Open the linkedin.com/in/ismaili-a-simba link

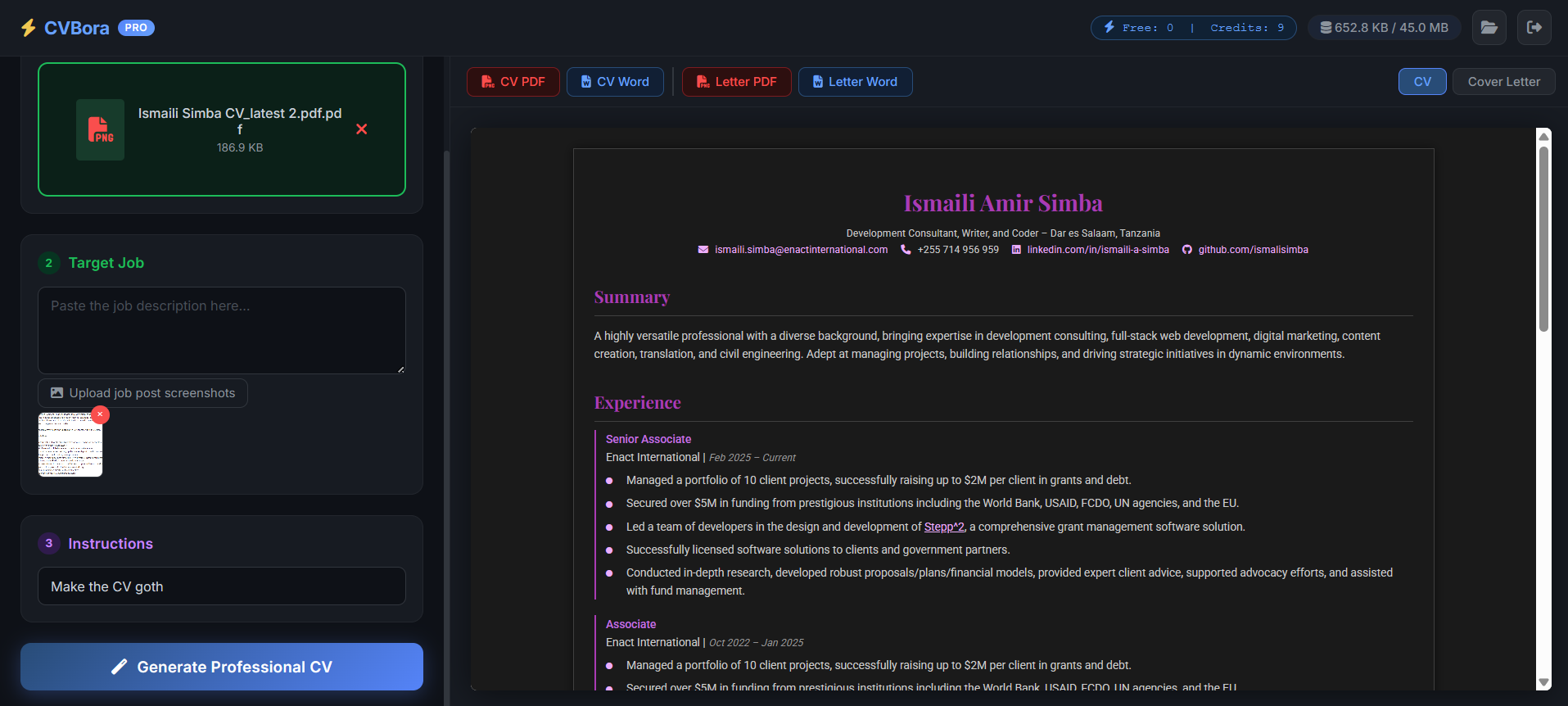point(1098,250)
